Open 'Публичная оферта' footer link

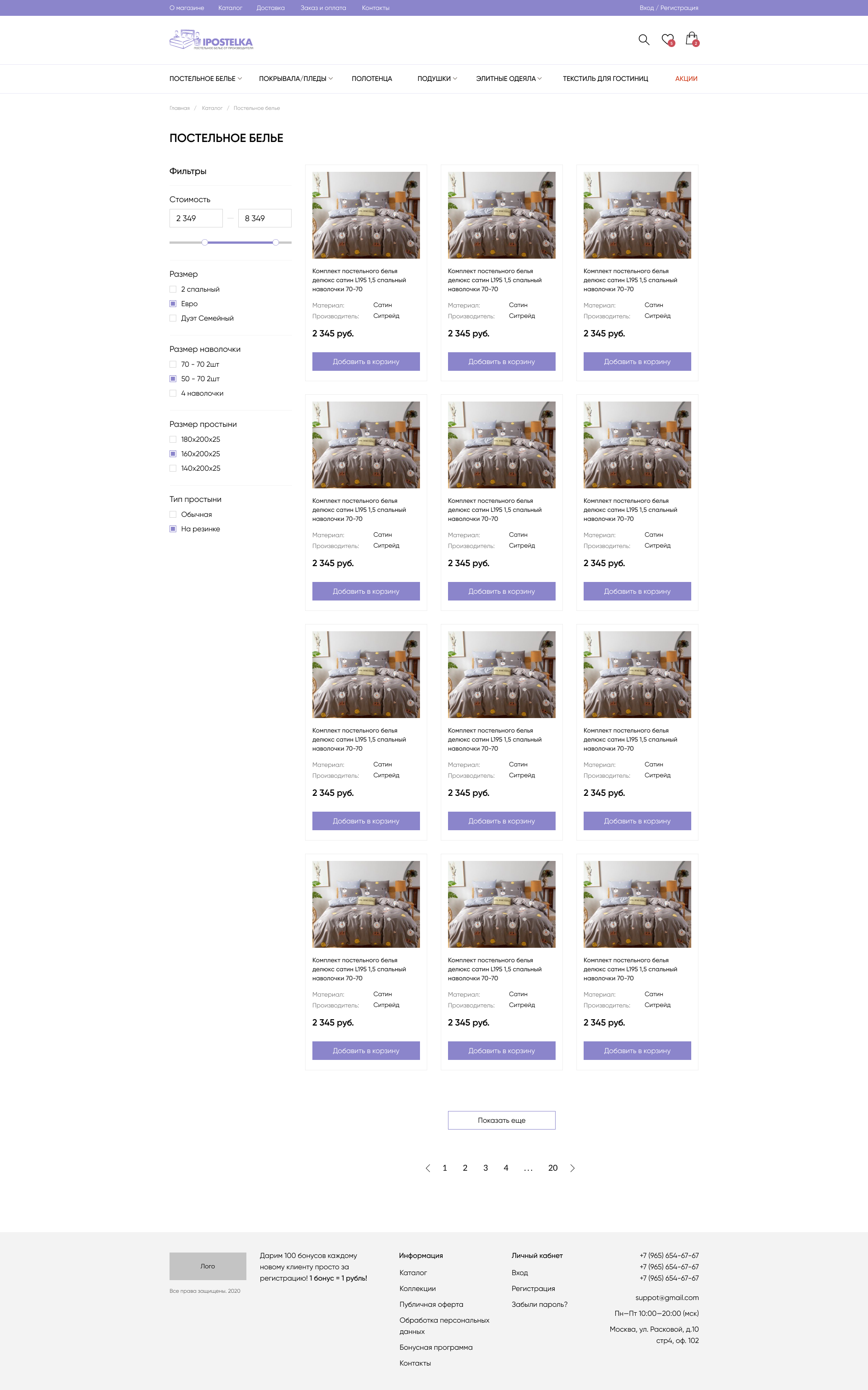tap(431, 1305)
